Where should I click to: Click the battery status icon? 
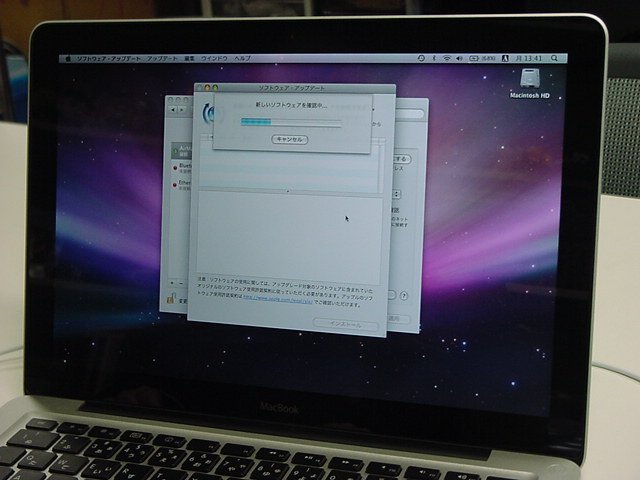(474, 58)
